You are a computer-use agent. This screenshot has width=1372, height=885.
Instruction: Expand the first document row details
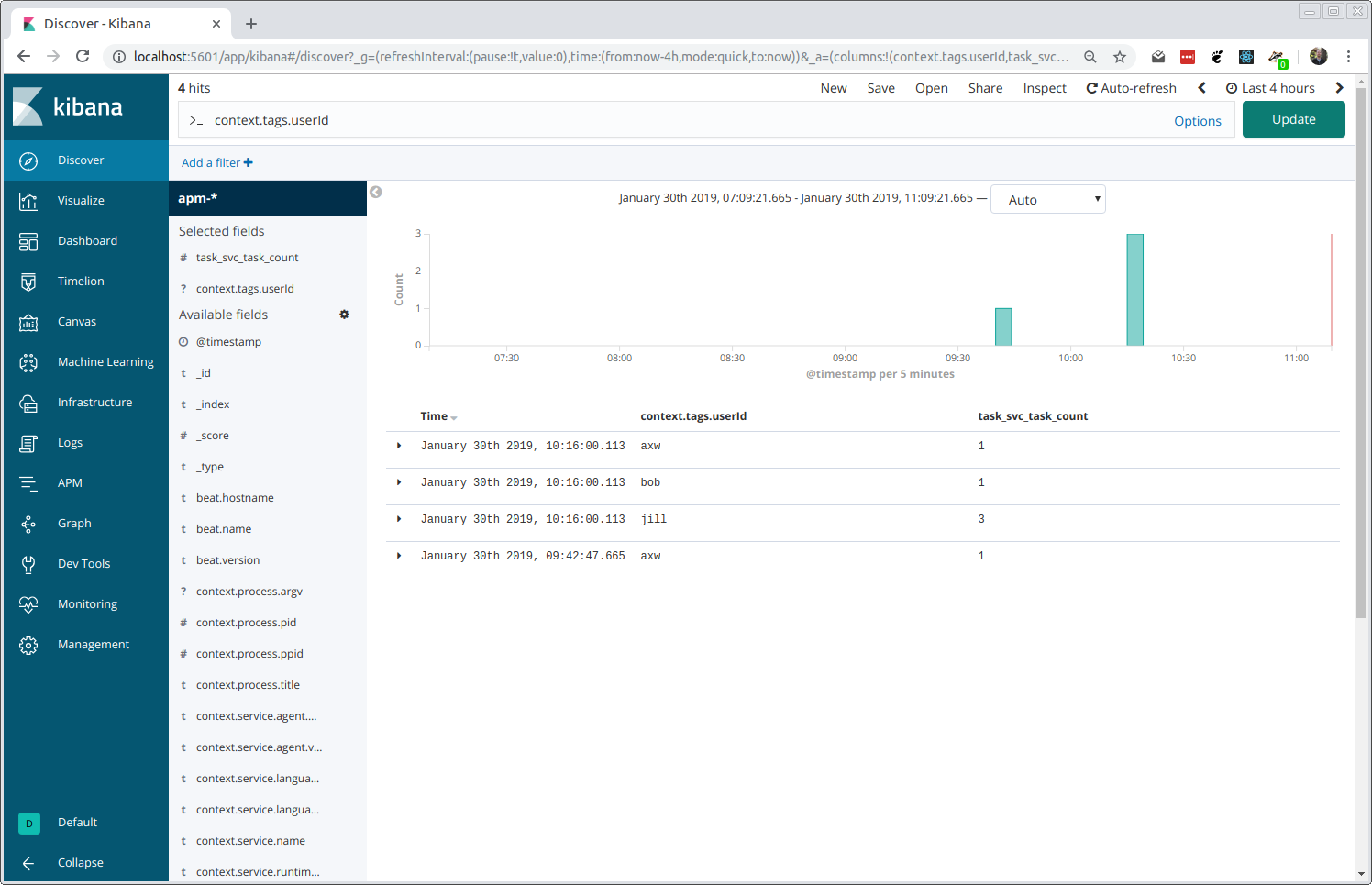pyautogui.click(x=398, y=446)
